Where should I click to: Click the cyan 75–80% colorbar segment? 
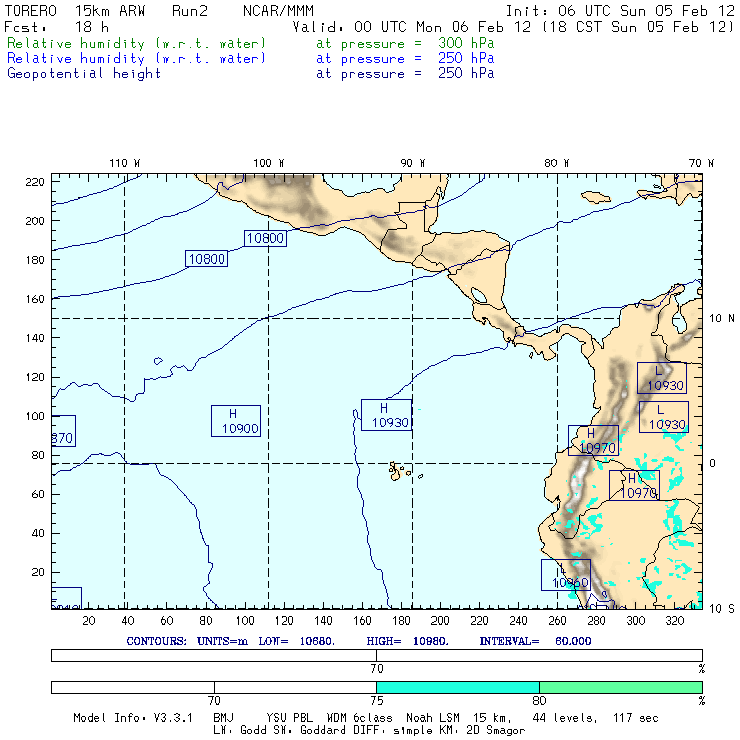click(458, 687)
